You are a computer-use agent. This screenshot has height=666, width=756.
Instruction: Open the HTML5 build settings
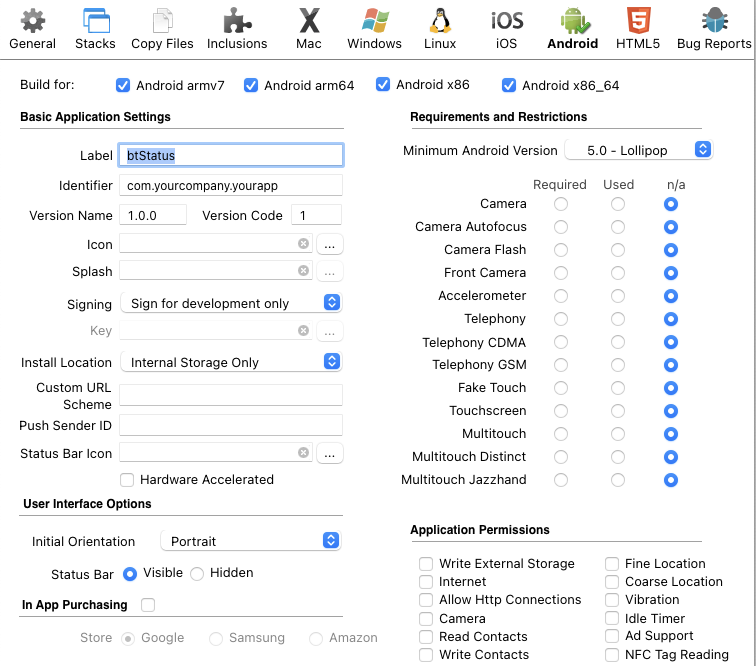(x=636, y=28)
